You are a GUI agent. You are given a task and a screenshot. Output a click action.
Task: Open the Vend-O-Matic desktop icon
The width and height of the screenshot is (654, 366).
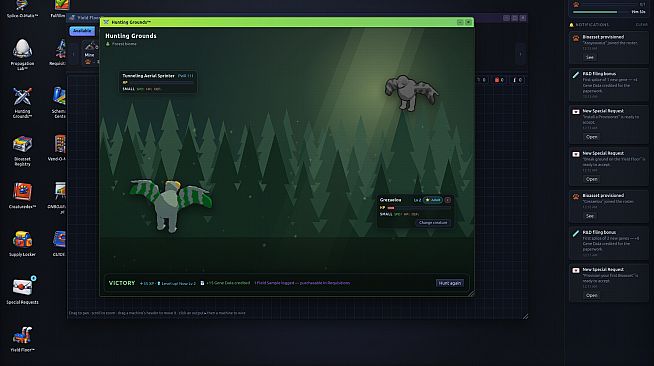60,144
